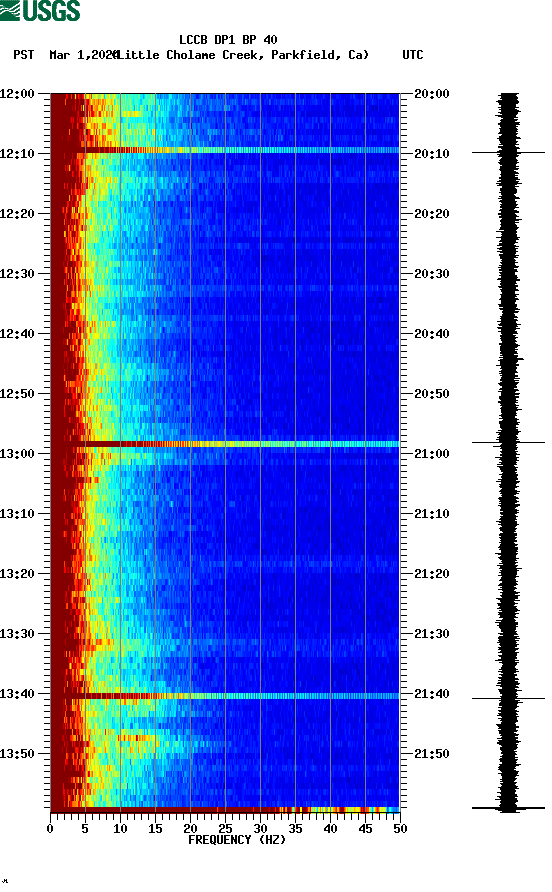Click the 10 Hz frequency axis label

click(x=120, y=829)
